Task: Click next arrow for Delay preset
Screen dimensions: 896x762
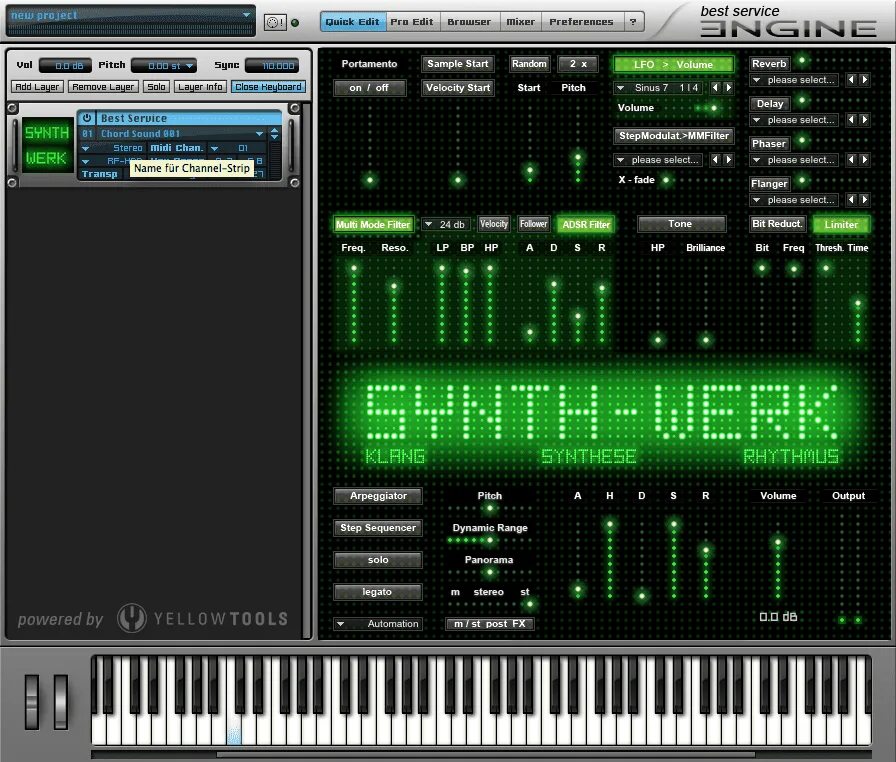Action: tap(865, 119)
